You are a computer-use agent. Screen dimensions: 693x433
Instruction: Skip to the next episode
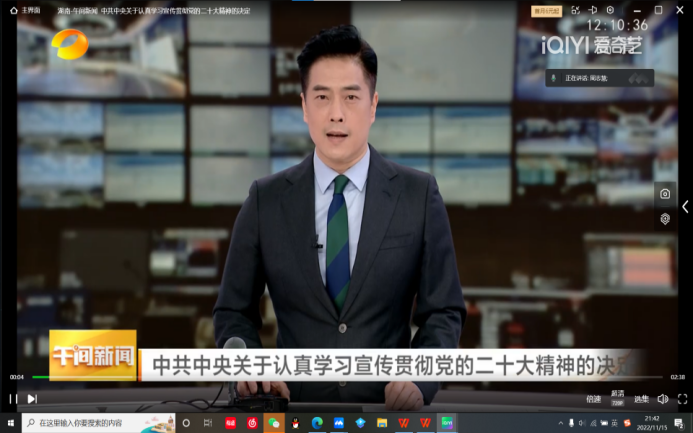click(x=32, y=398)
